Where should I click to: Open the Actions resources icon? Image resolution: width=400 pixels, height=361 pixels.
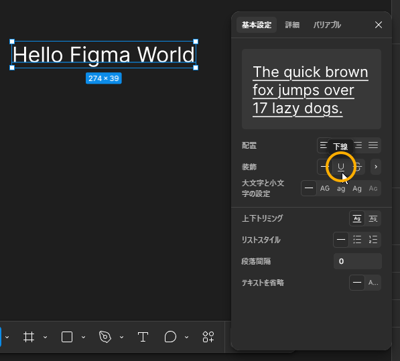208,337
